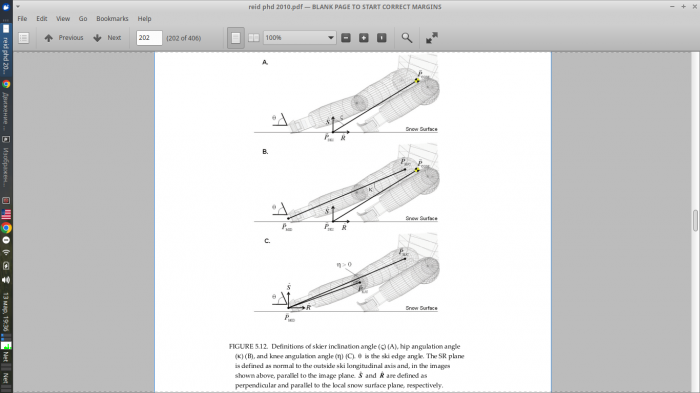700x393 pixels.
Task: Open the Edit menu
Action: click(x=42, y=19)
